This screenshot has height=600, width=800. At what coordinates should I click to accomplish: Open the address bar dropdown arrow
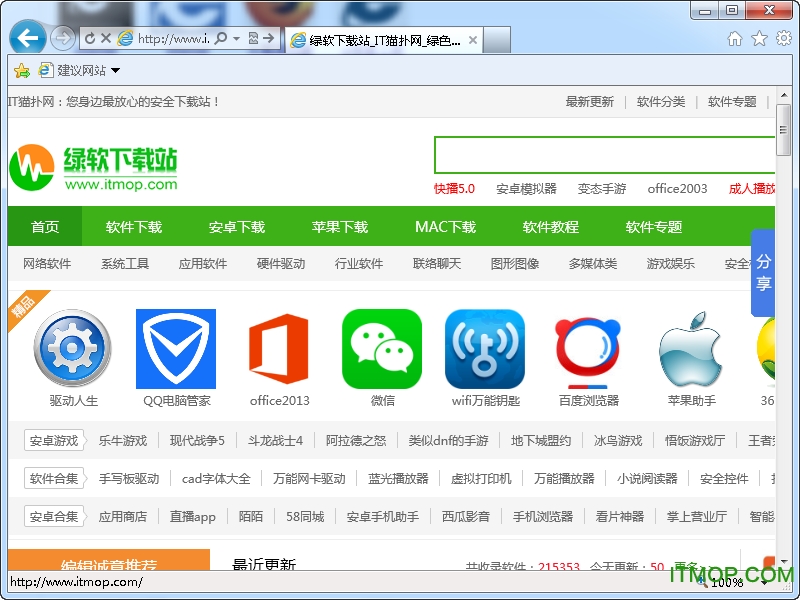pos(236,38)
